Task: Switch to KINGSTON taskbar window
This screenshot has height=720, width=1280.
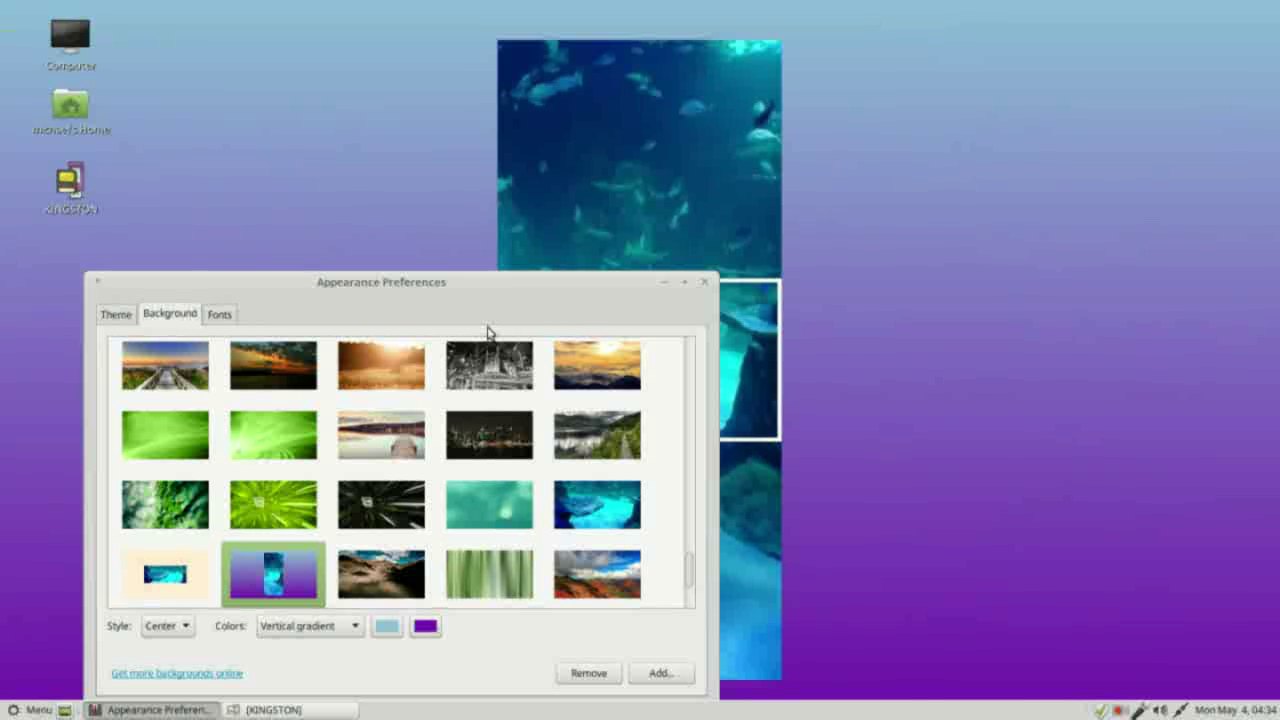Action: click(290, 710)
